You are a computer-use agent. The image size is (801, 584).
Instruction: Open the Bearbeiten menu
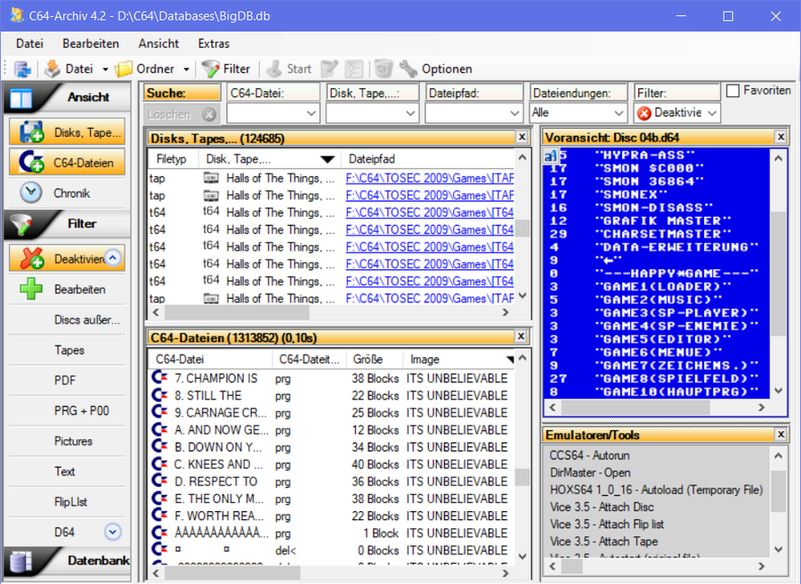click(91, 43)
